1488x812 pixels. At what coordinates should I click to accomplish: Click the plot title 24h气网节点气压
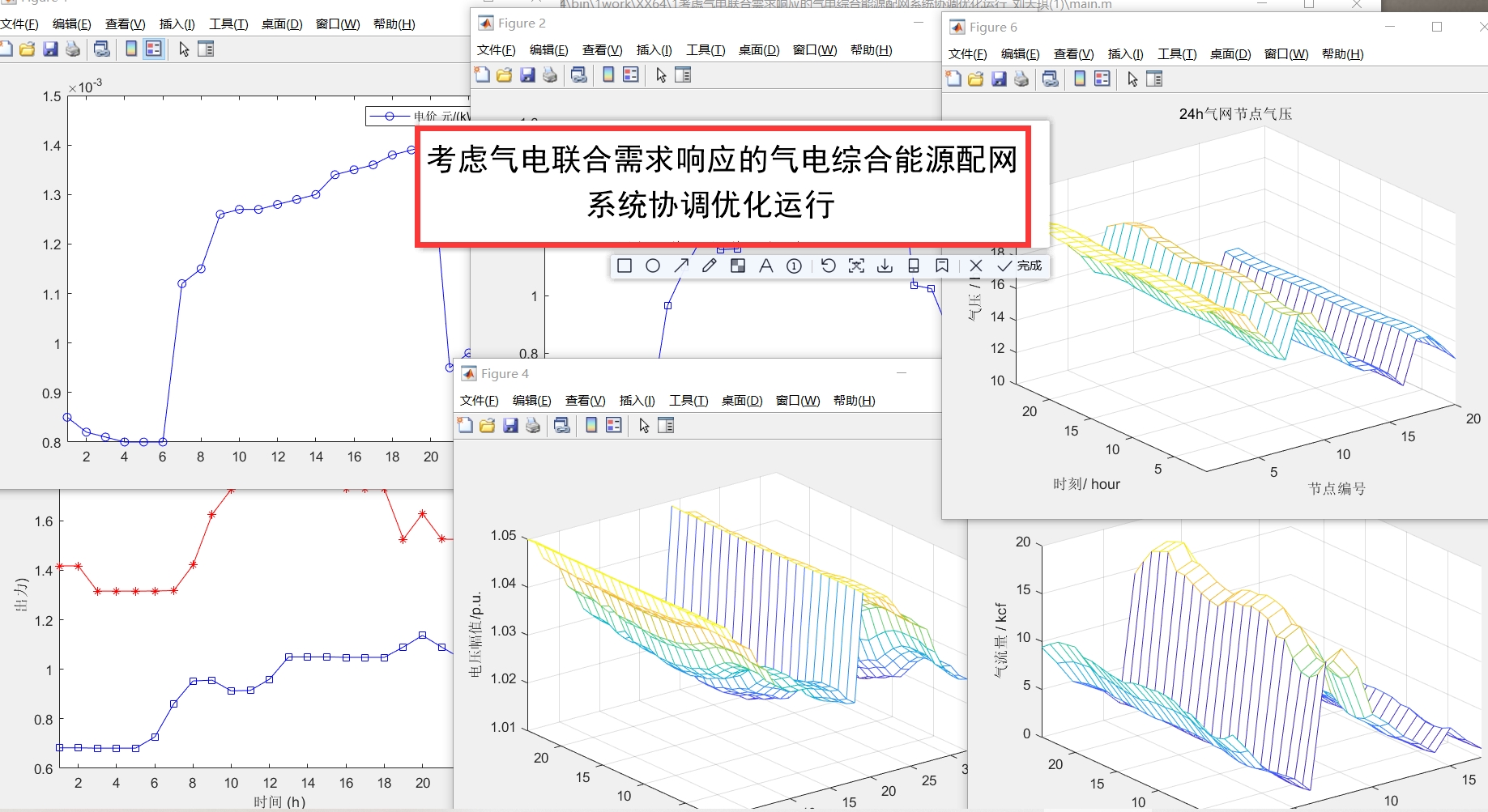(1235, 114)
